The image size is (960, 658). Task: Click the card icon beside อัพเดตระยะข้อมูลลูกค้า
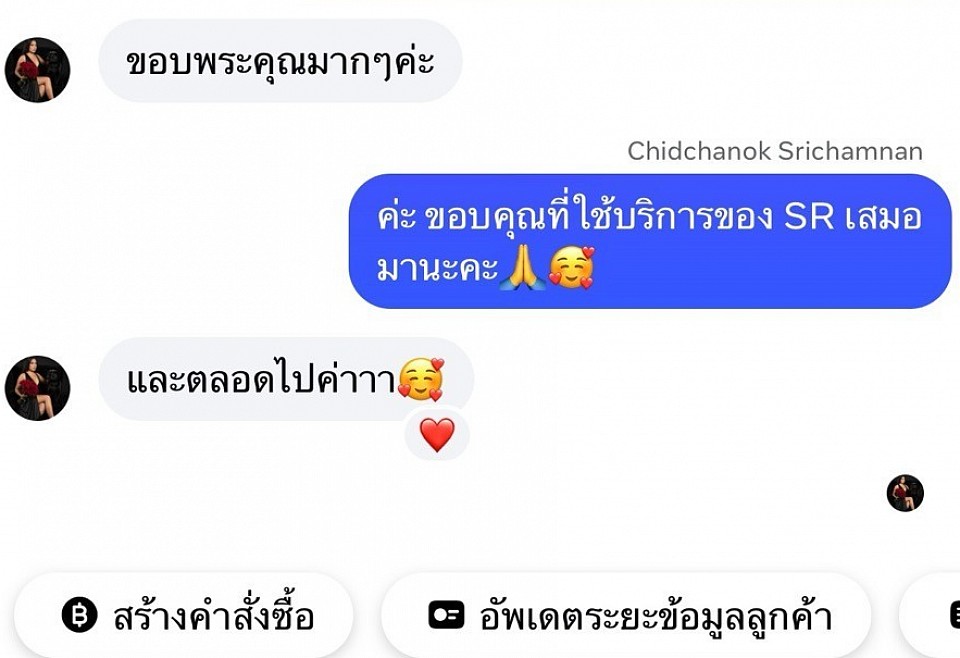tap(446, 615)
